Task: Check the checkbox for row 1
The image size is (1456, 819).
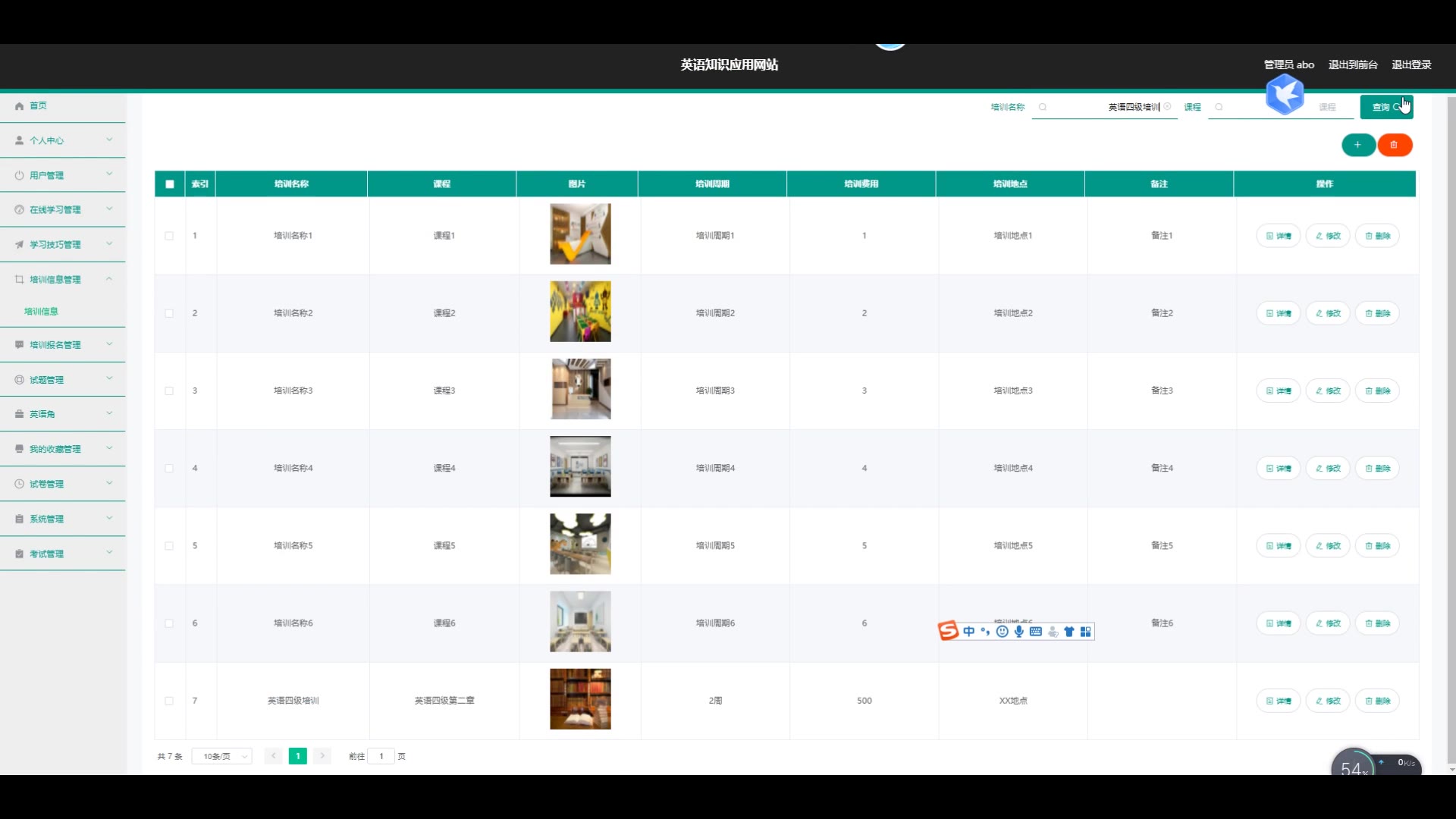Action: [x=169, y=236]
